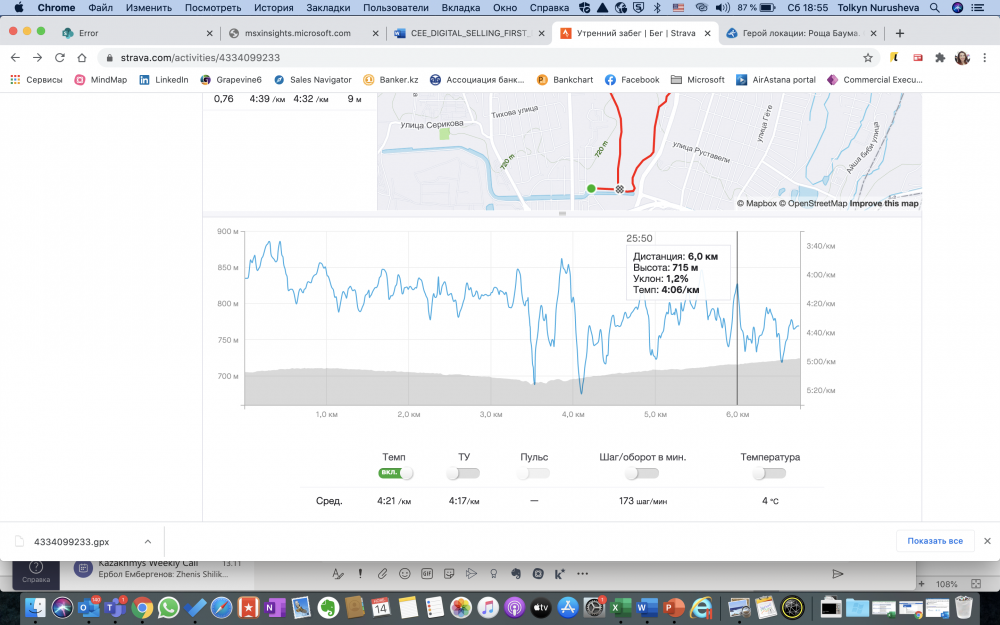
Task: Click the Показать все downloads button
Action: coord(934,541)
